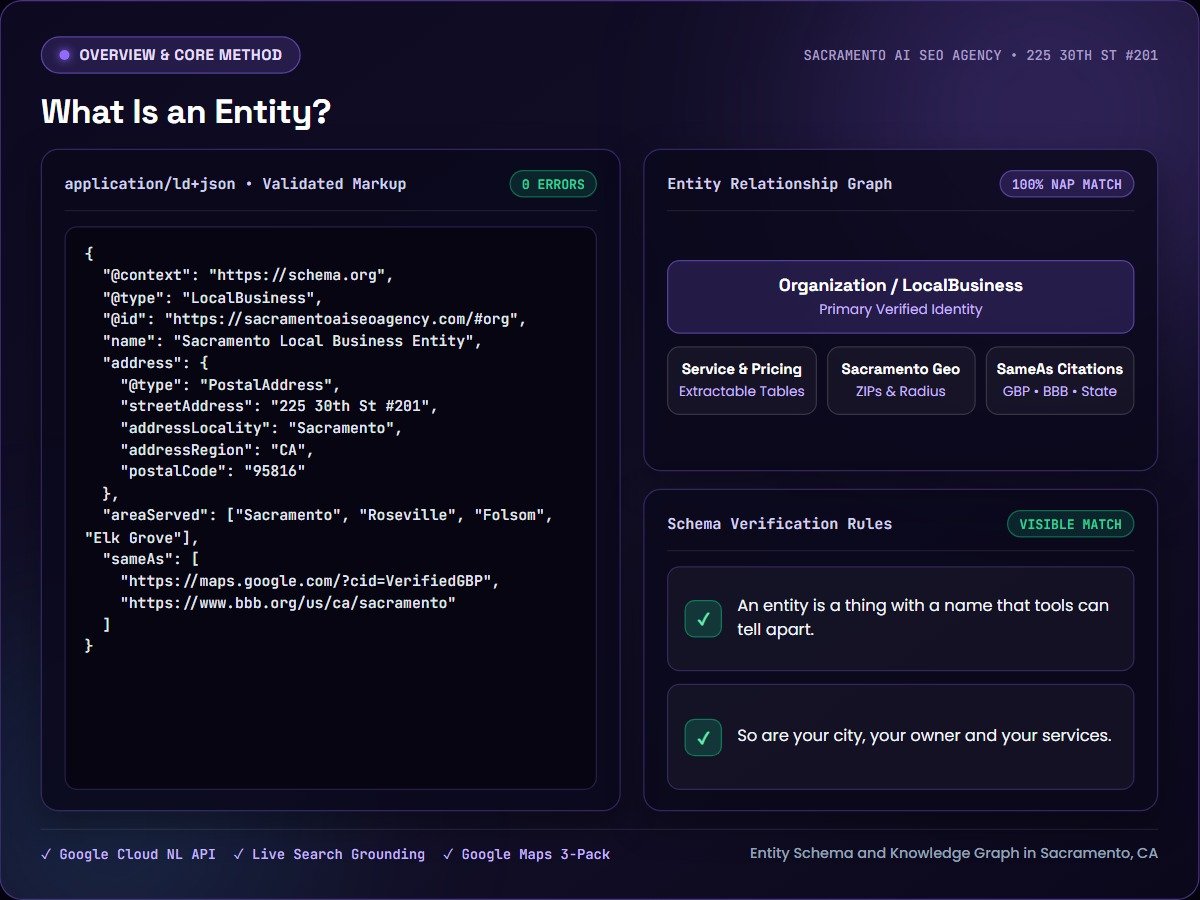Select the Organization / LocalBusiness node
The height and width of the screenshot is (900, 1200).
point(900,296)
